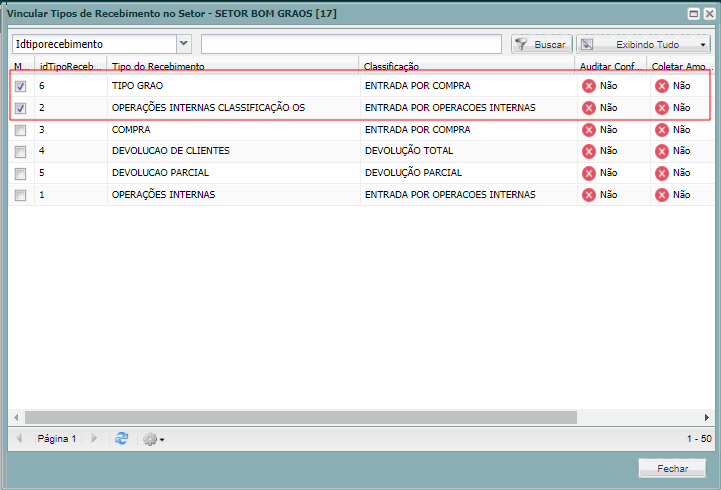Click red X in Coletar Amo for TIPO GRAO
Screen dimensions: 721x490
[x=662, y=86]
